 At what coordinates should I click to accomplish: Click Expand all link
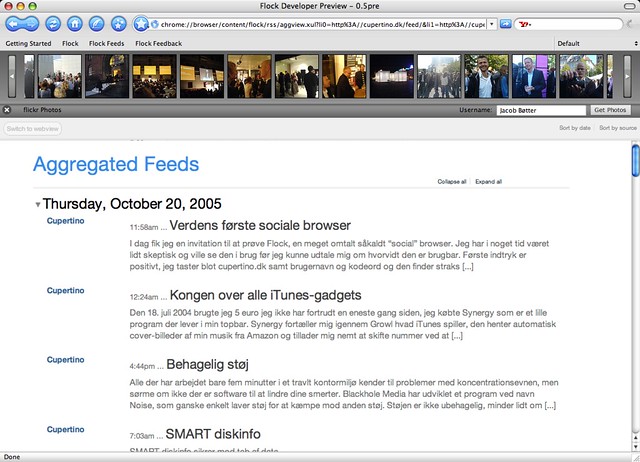pyautogui.click(x=489, y=182)
